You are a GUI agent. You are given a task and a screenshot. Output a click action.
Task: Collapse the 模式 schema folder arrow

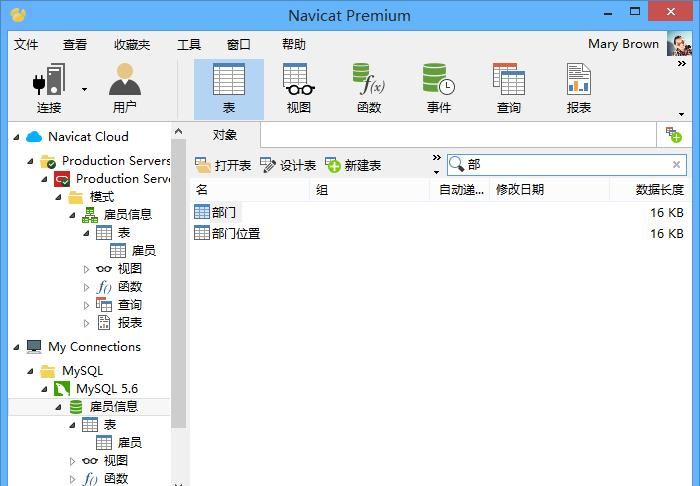click(x=58, y=197)
